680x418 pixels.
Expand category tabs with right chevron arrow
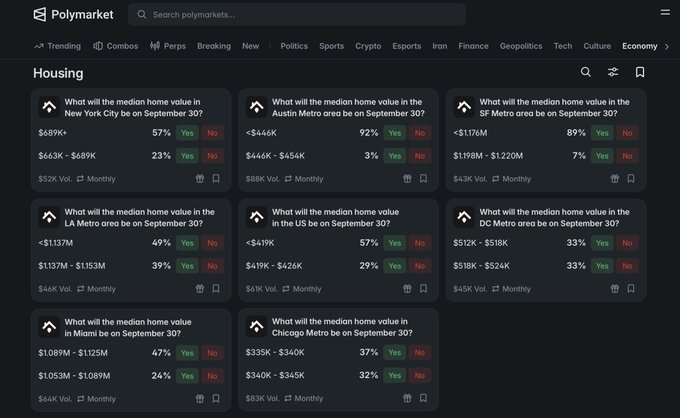667,46
